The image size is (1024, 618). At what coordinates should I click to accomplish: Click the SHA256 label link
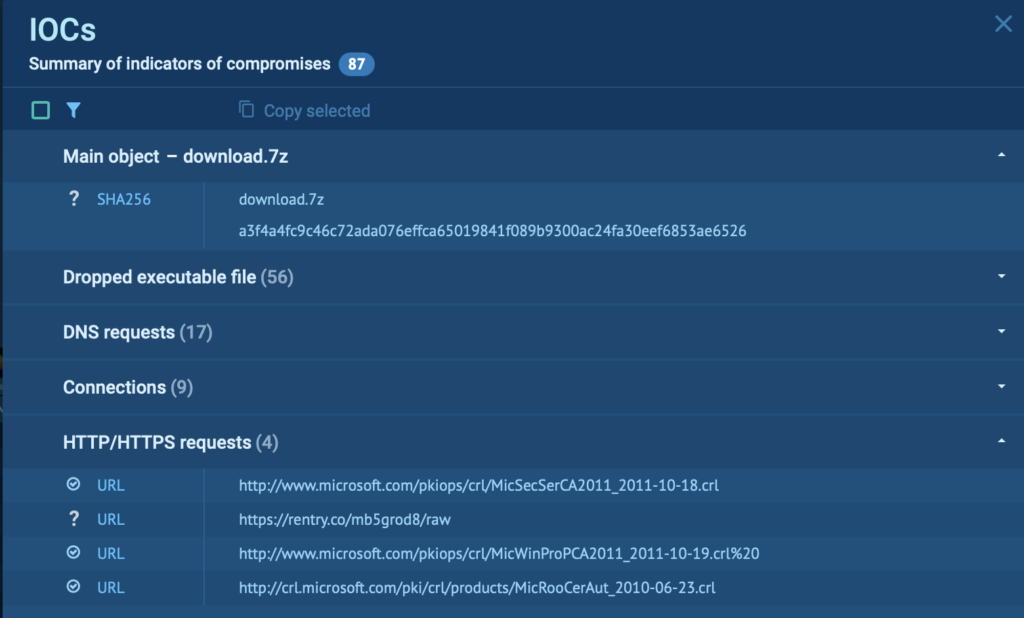pyautogui.click(x=124, y=199)
